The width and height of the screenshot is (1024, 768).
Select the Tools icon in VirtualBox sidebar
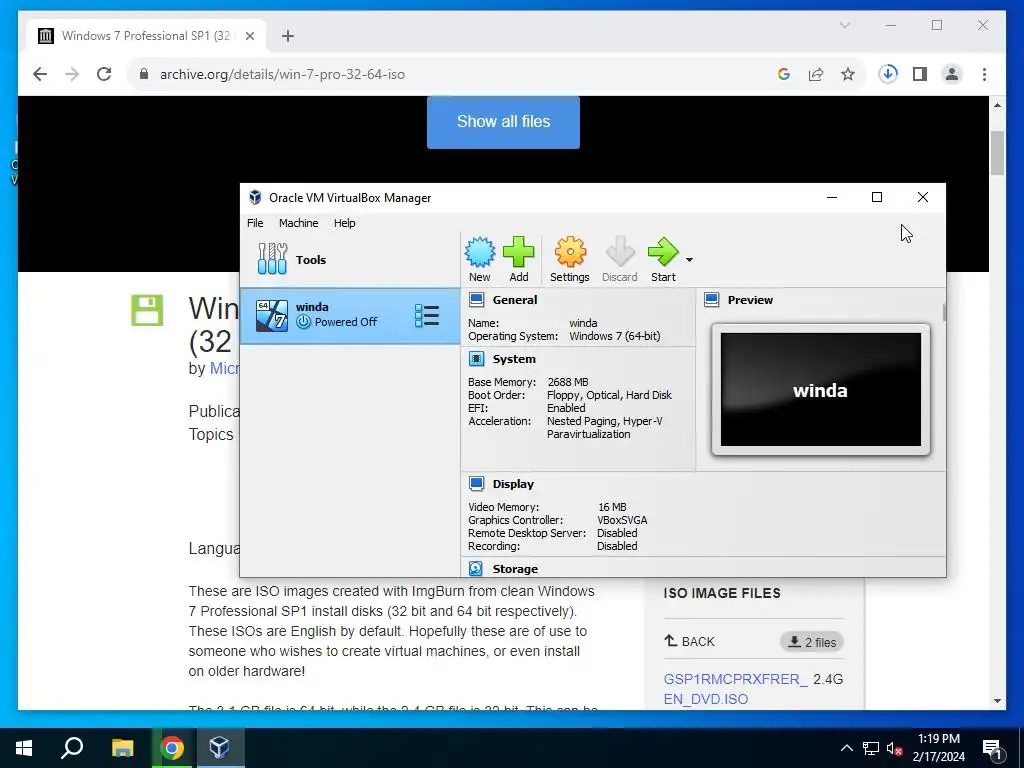pyautogui.click(x=272, y=259)
